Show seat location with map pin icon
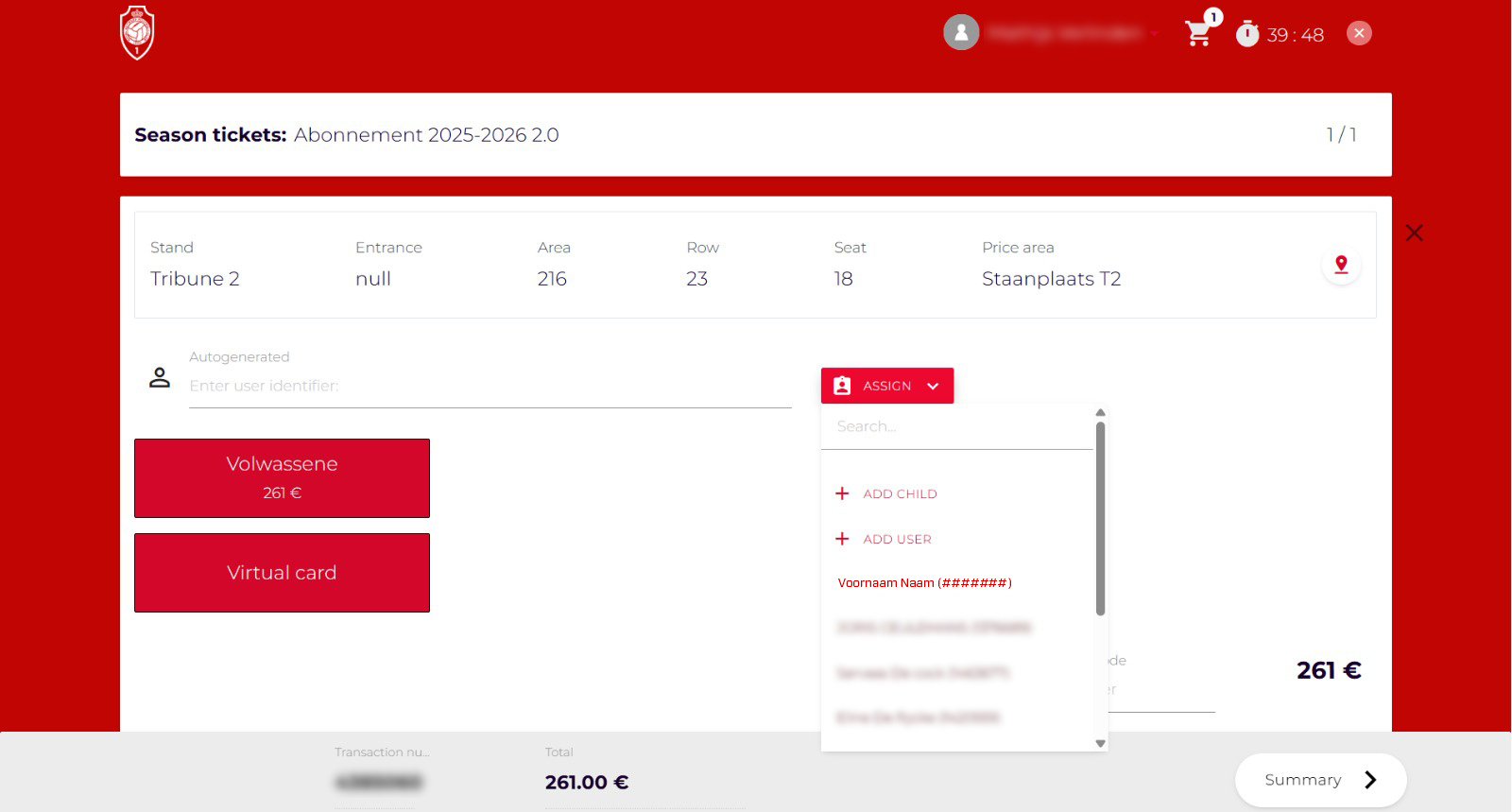Screen dimensions: 1512x812 [x=1341, y=265]
